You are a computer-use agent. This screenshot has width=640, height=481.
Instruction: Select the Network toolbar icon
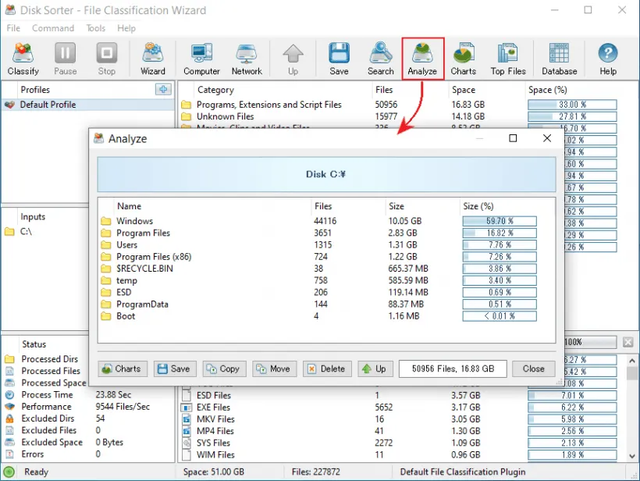click(x=247, y=59)
